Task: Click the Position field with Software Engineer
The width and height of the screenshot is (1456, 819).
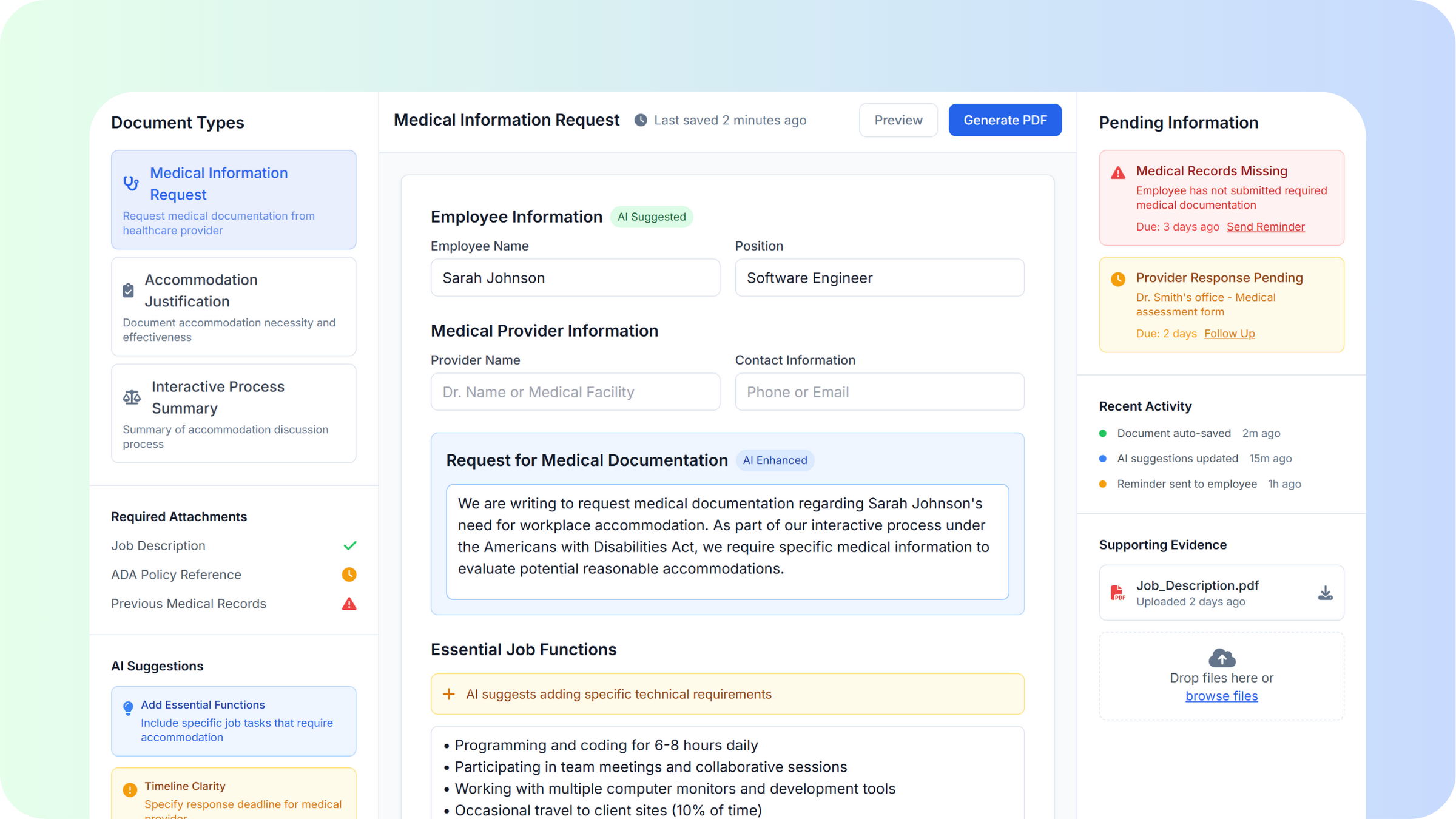Action: [880, 278]
